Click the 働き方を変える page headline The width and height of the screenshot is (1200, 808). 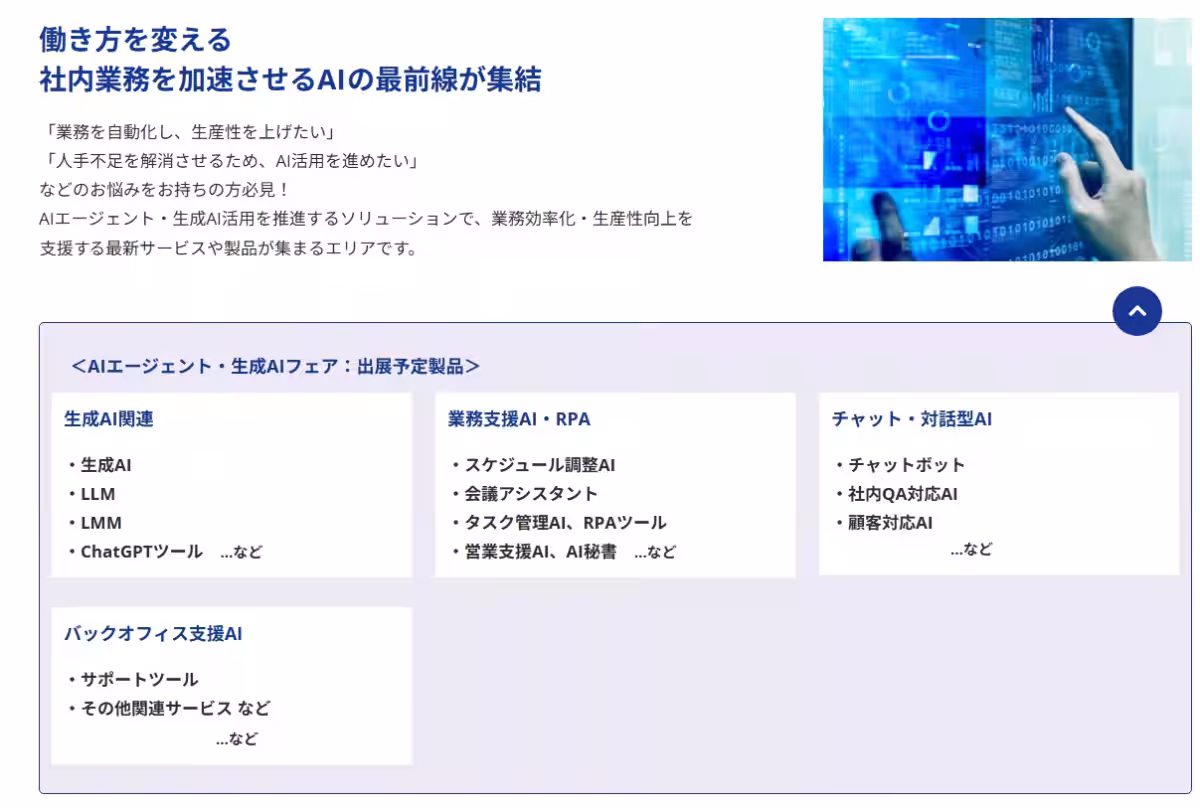(138, 43)
